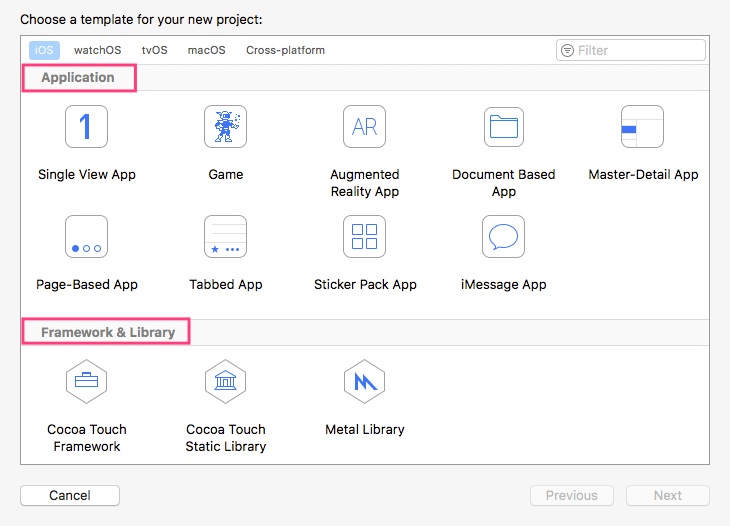Click the Previous button
730x526 pixels.
point(572,495)
